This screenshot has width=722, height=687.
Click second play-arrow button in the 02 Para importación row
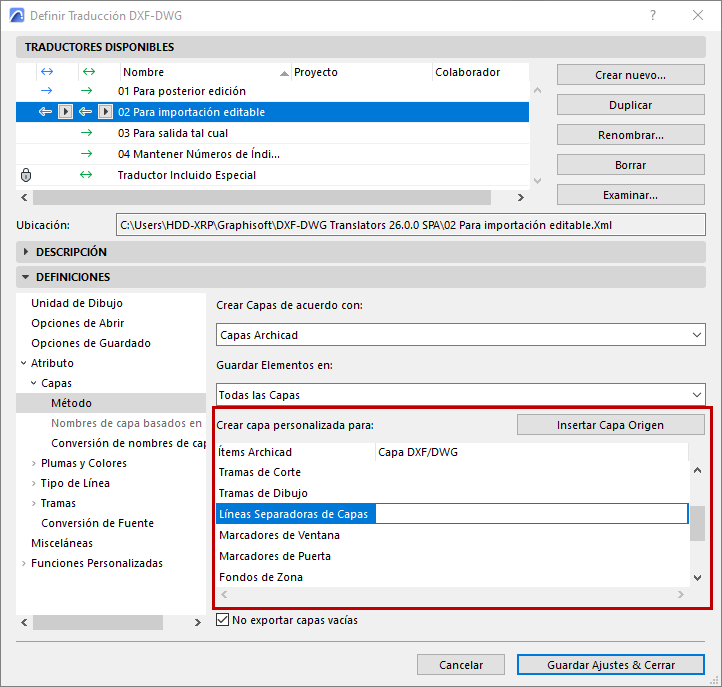point(105,111)
